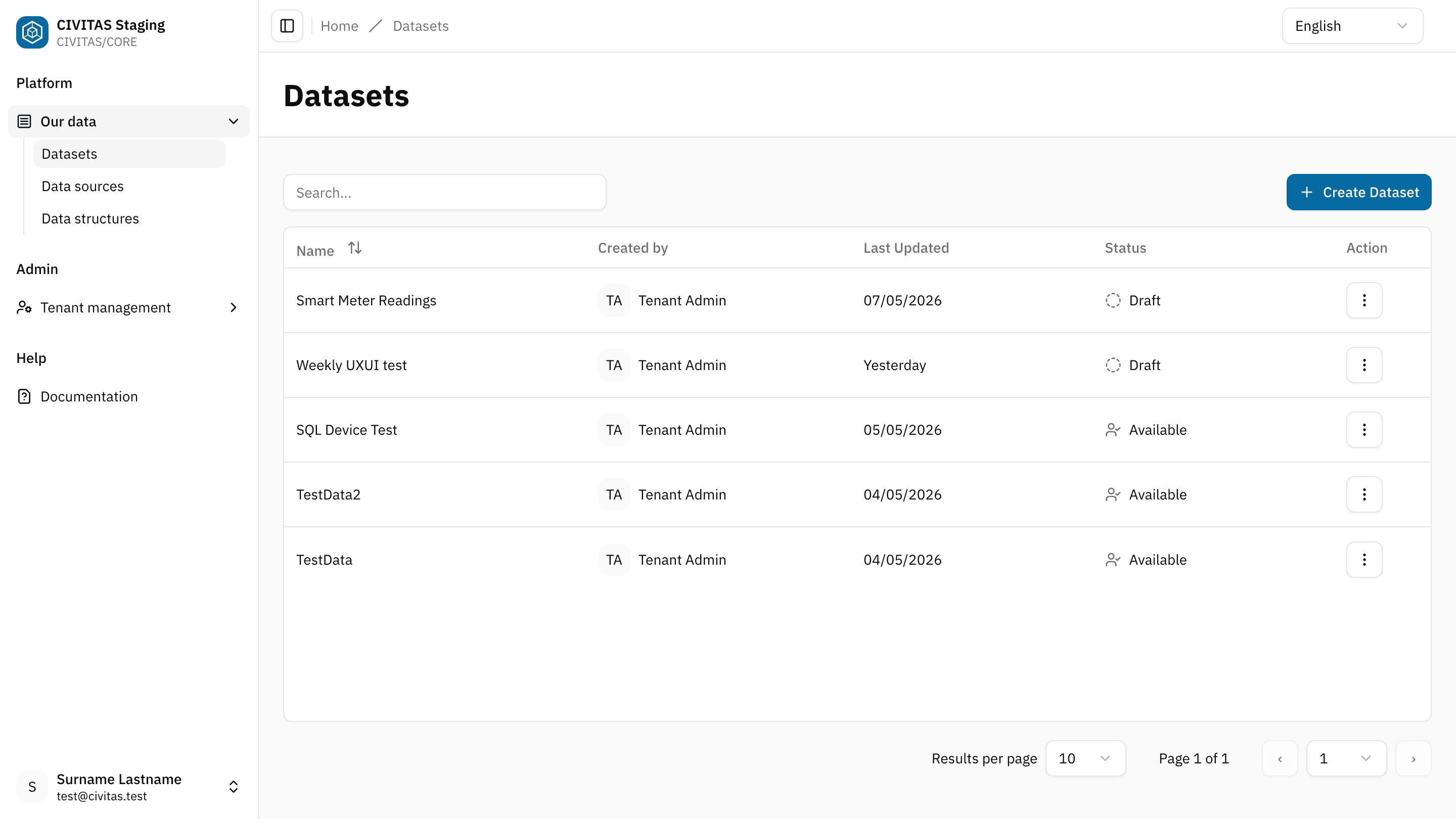
Task: Focus the Search input field
Action: (x=444, y=192)
